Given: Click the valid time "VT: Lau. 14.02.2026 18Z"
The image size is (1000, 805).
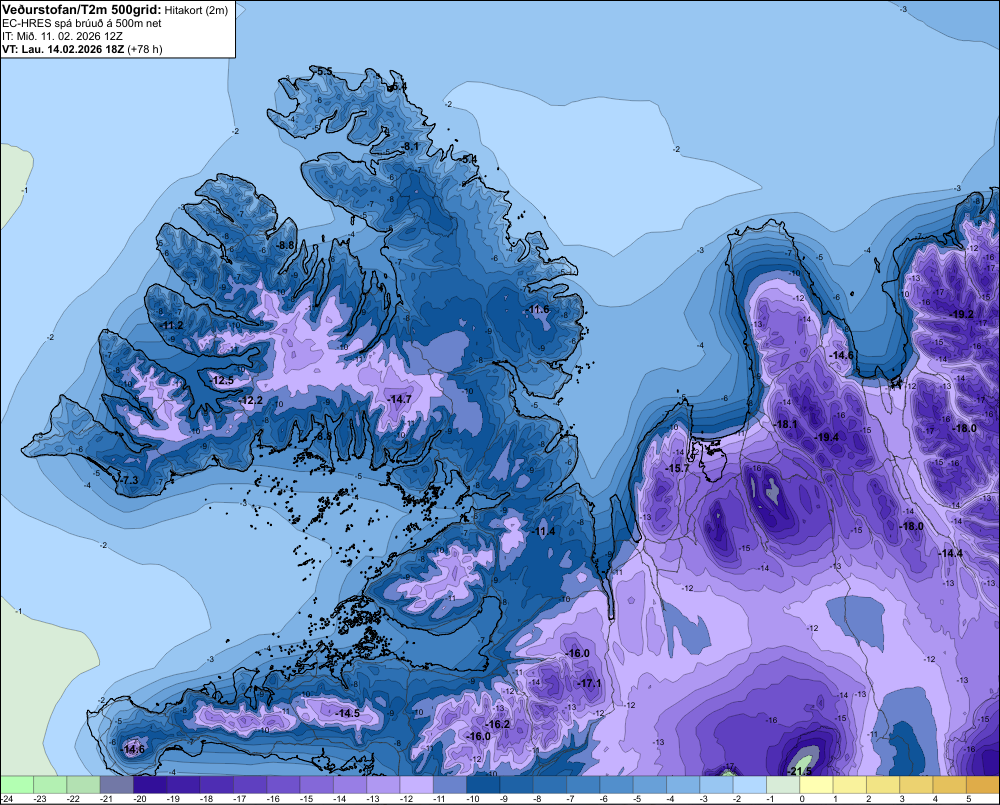Looking at the screenshot, I should point(63,49).
